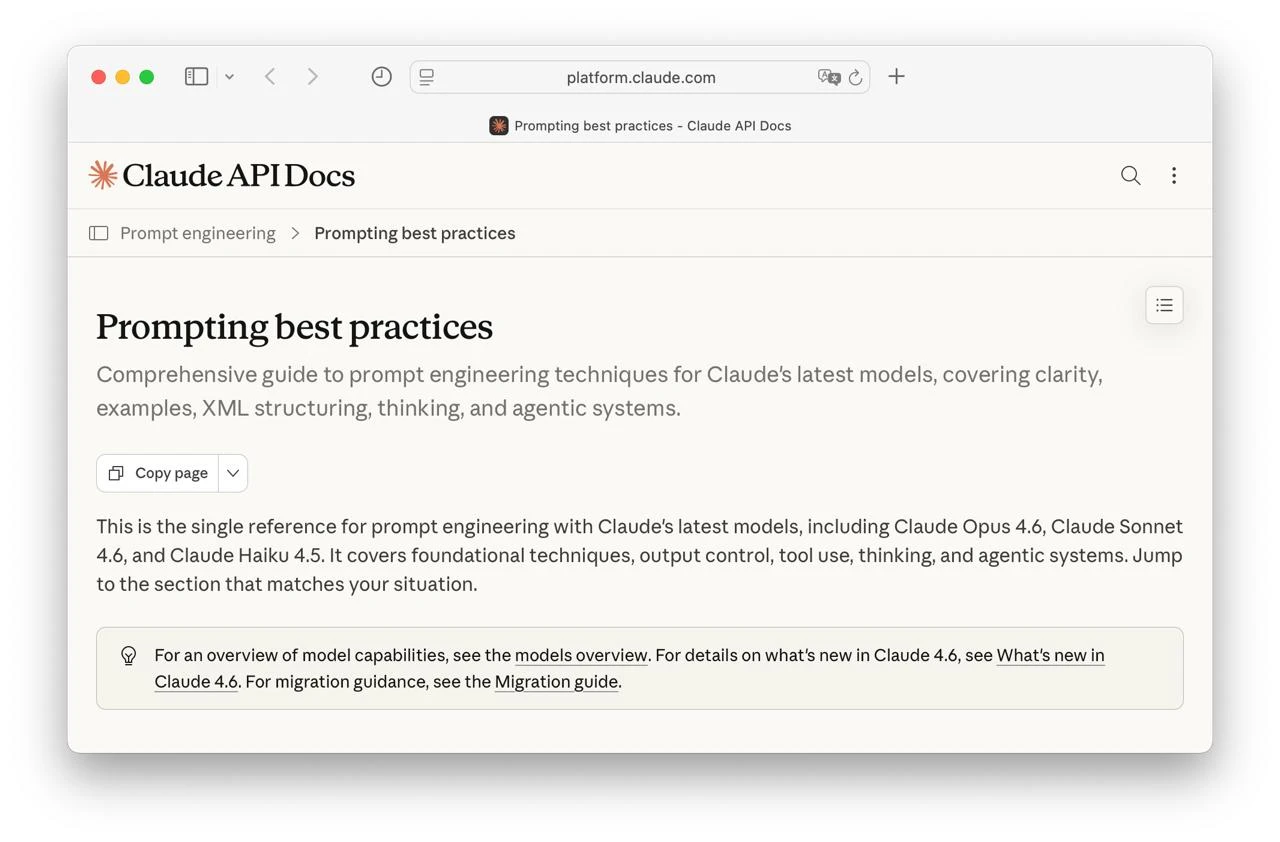Go forward with the Safari forward arrow
1280x842 pixels.
pyautogui.click(x=313, y=77)
